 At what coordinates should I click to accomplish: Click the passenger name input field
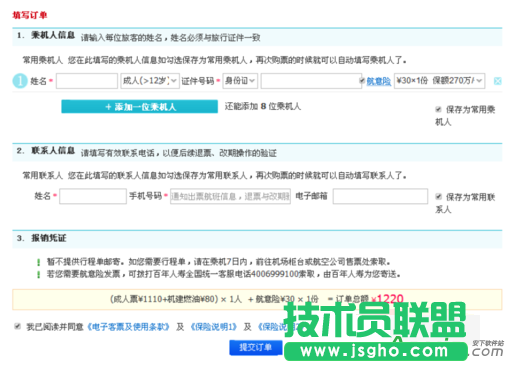pyautogui.click(x=87, y=81)
